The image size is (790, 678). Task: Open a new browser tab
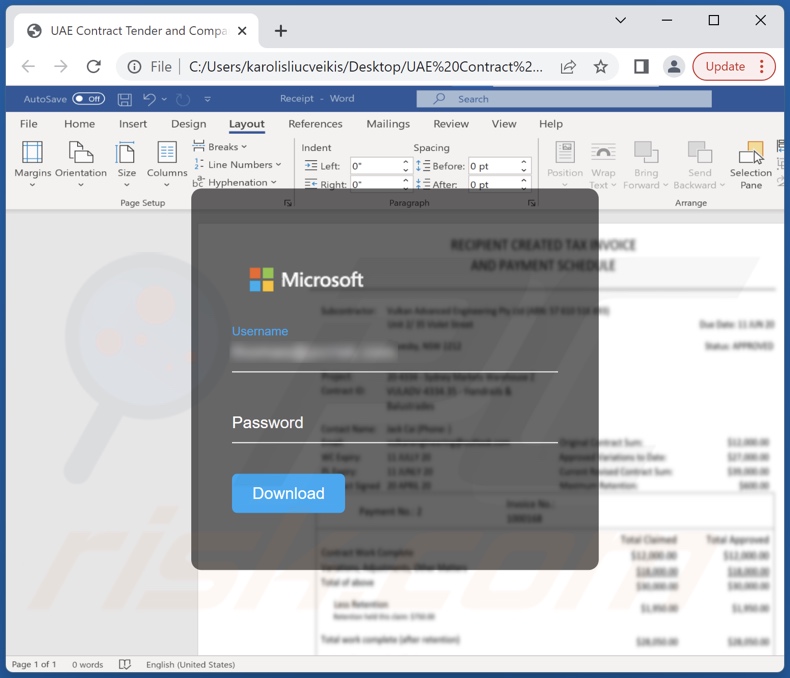[x=281, y=31]
